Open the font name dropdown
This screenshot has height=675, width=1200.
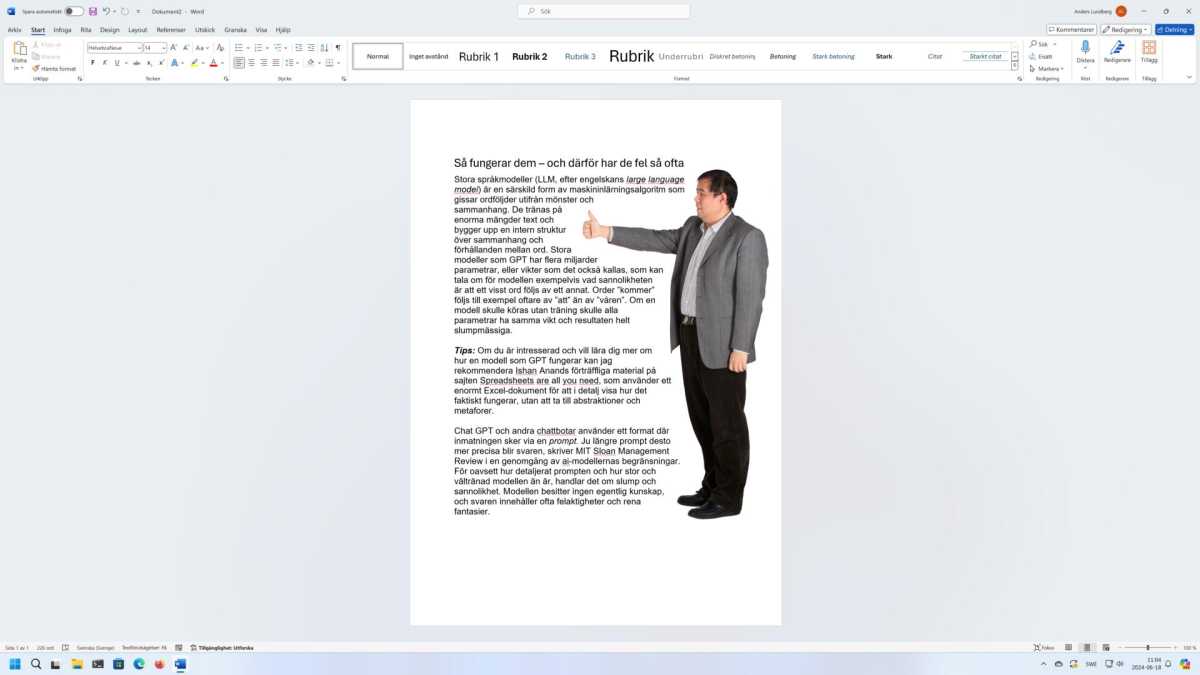point(138,48)
